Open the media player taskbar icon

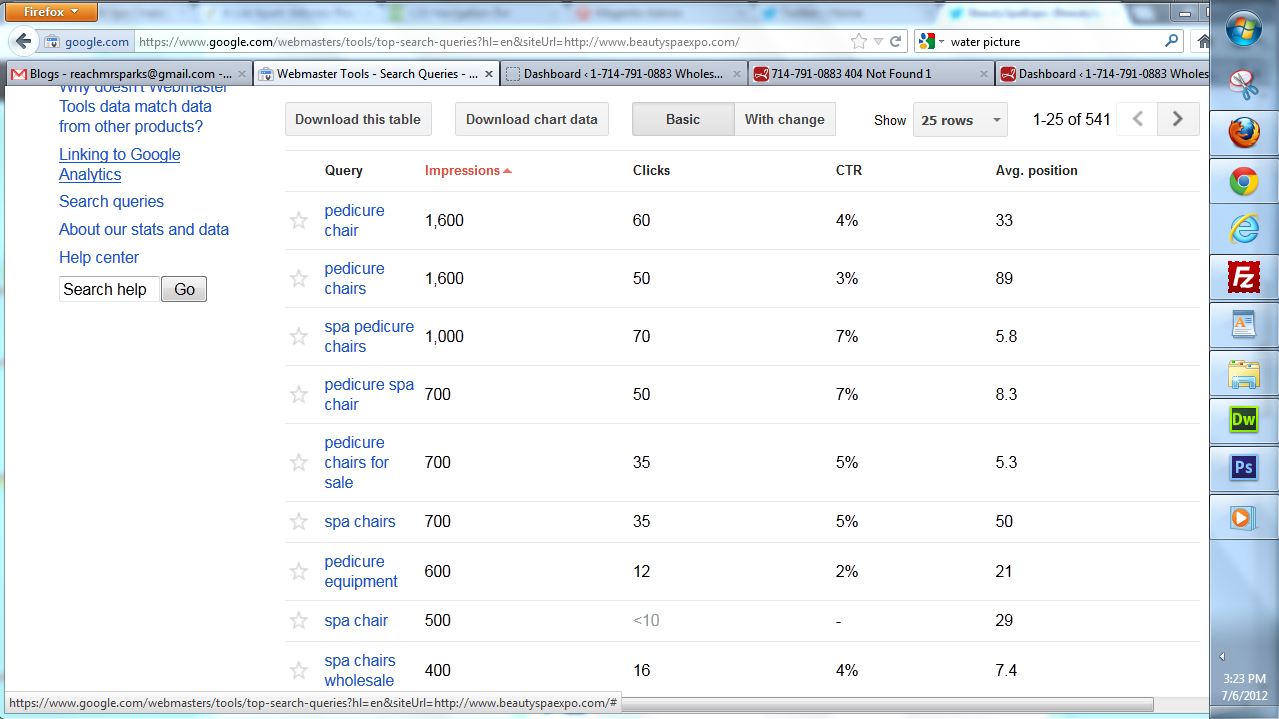tap(1243, 517)
